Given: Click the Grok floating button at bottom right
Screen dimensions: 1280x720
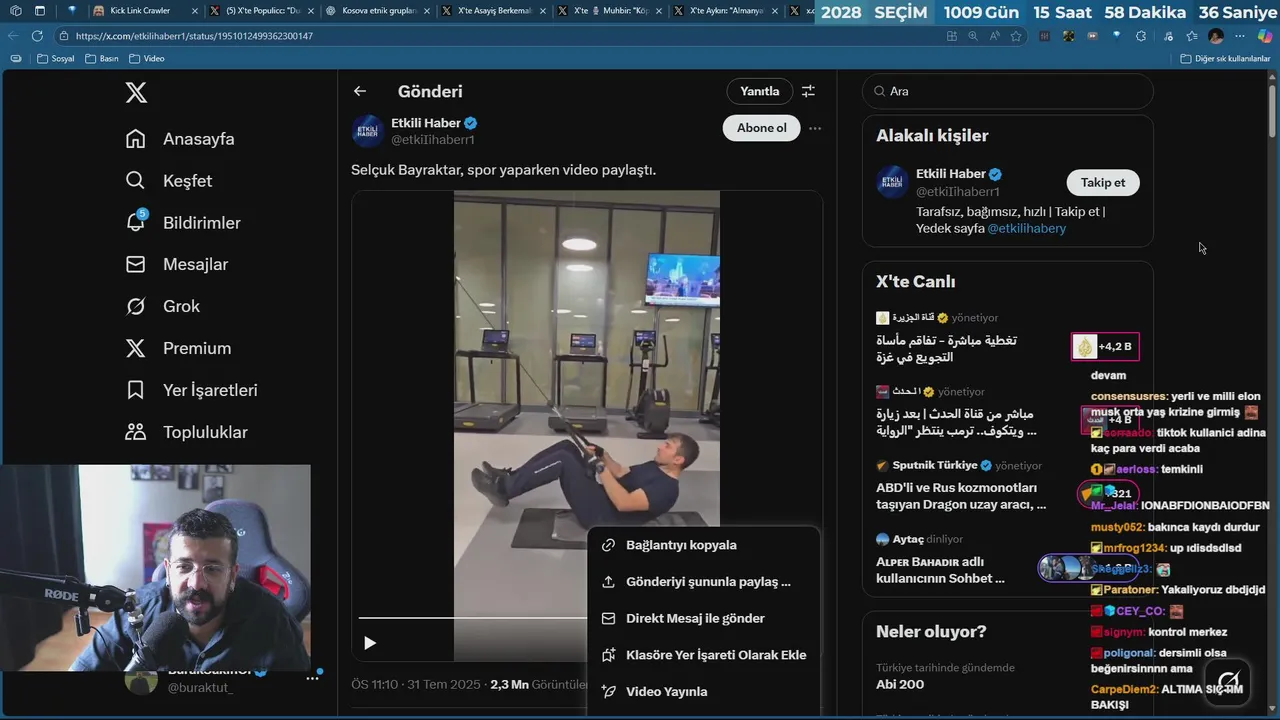Looking at the screenshot, I should (1229, 682).
